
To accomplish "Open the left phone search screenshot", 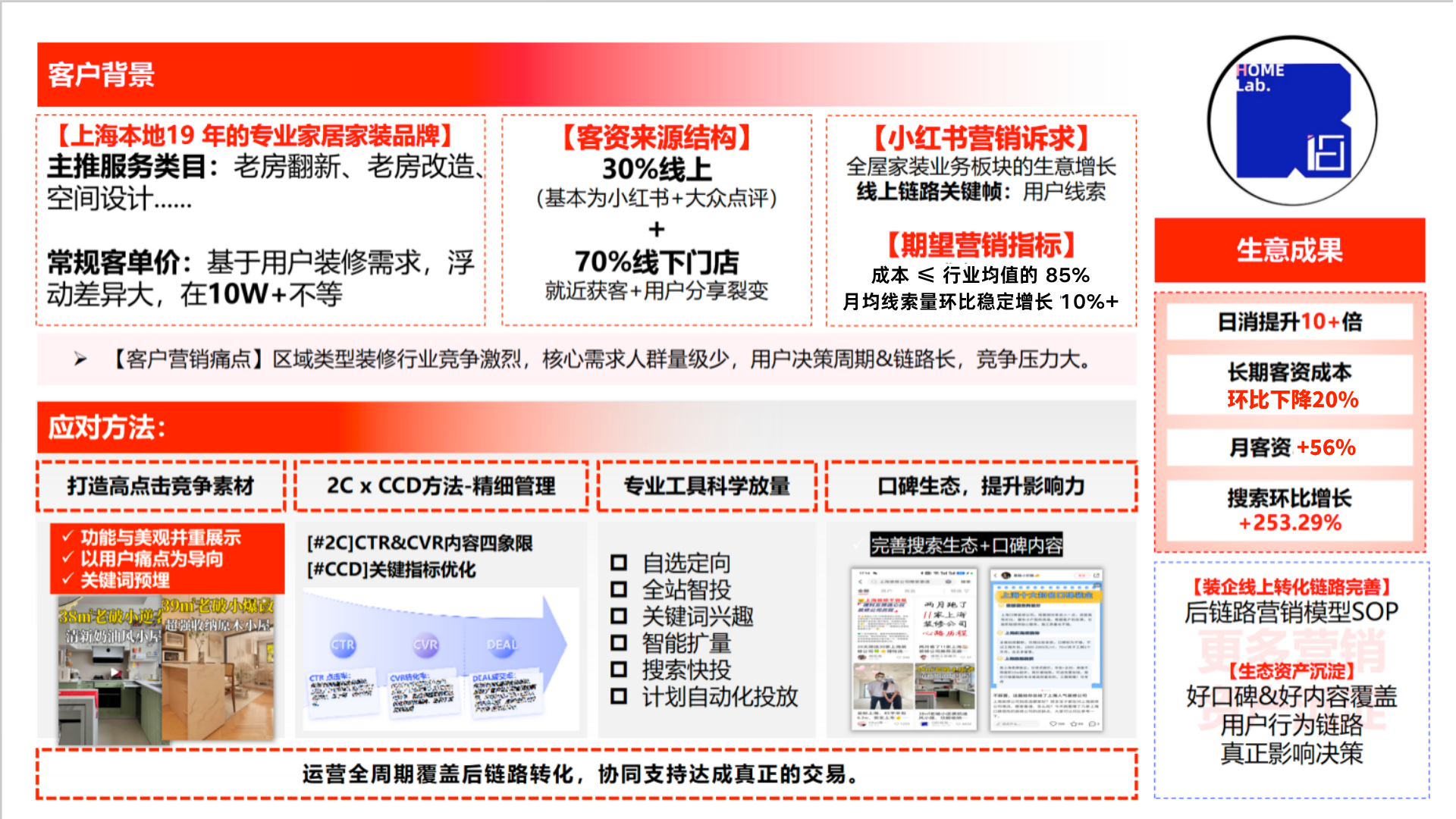I will coord(914,649).
